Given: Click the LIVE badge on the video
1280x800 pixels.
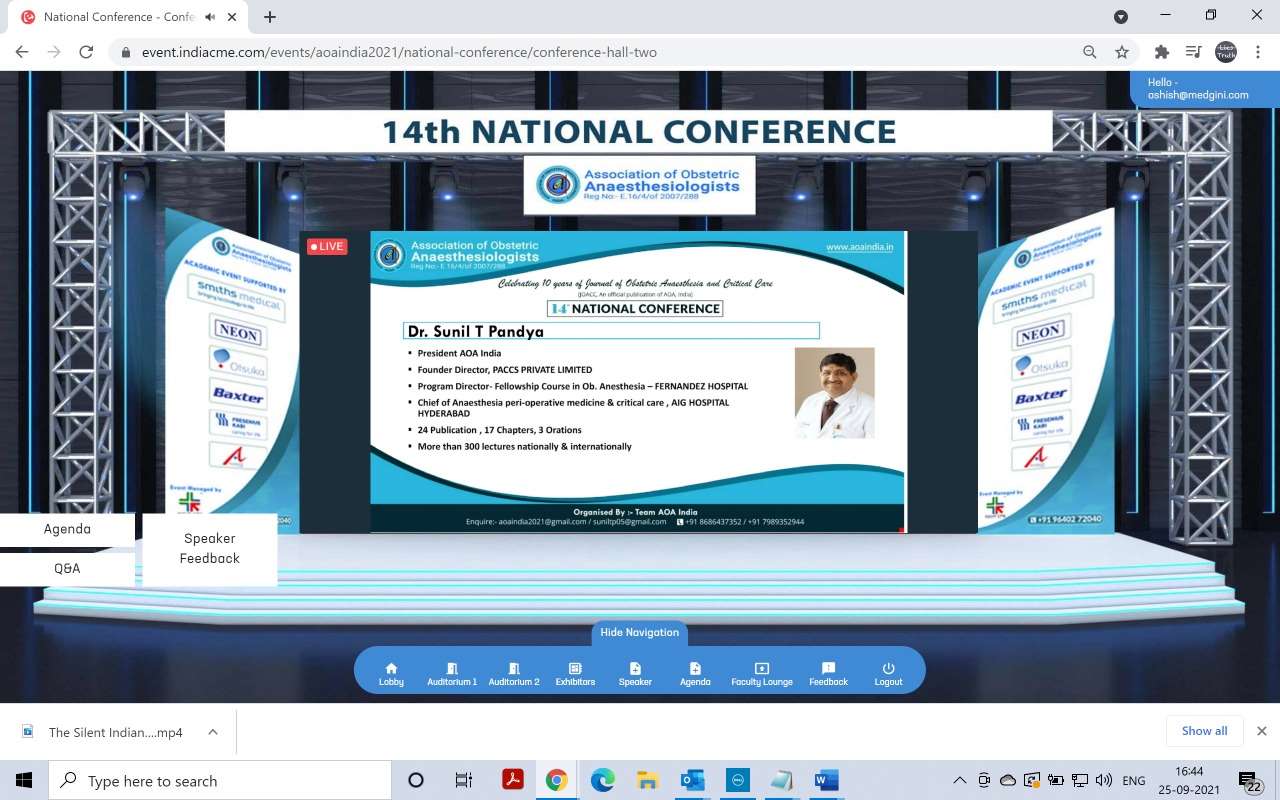Looking at the screenshot, I should coord(327,246).
